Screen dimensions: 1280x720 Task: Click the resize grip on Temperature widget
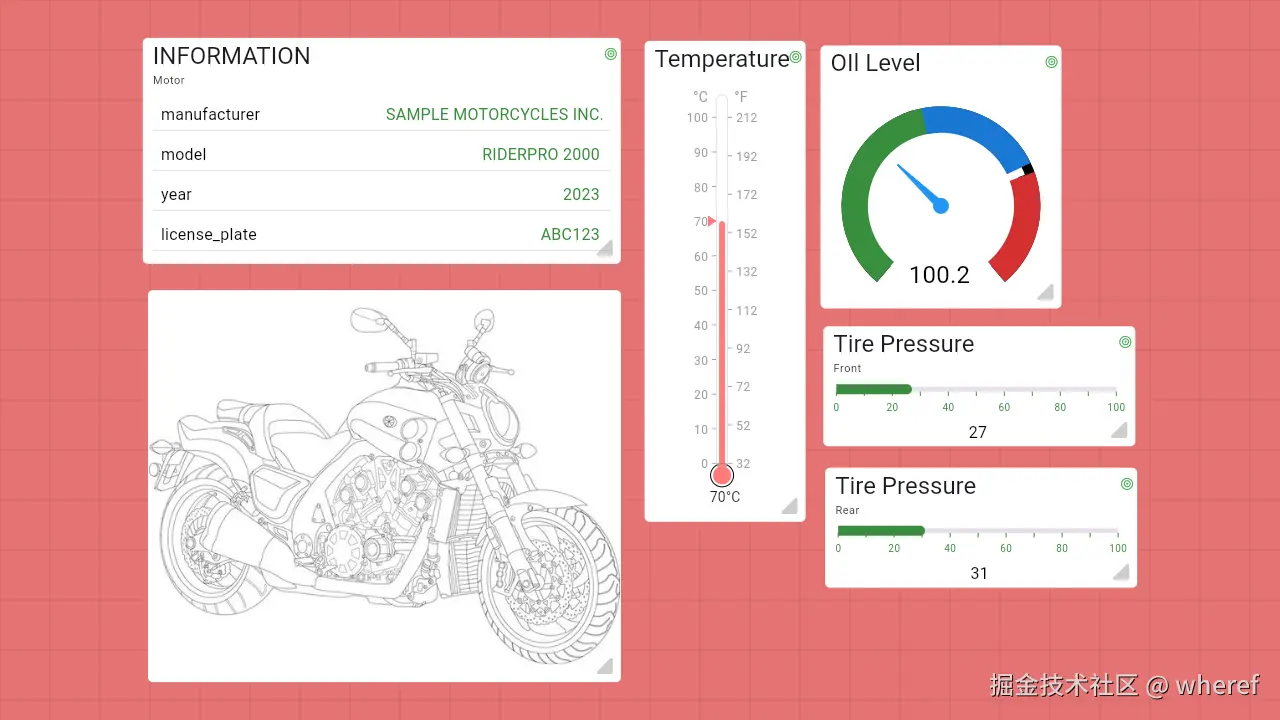tap(790, 505)
